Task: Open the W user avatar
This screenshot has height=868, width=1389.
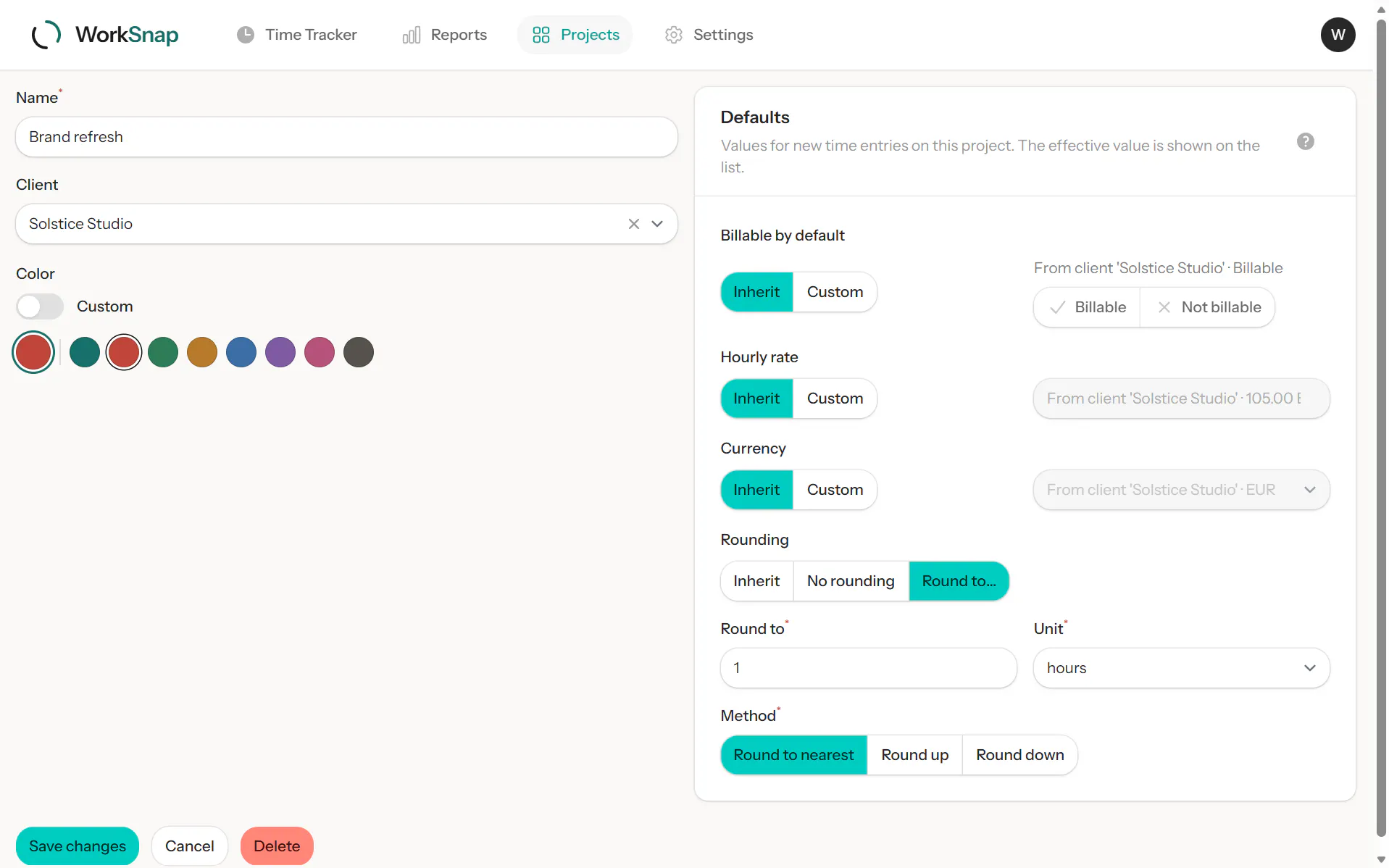Action: (x=1338, y=35)
